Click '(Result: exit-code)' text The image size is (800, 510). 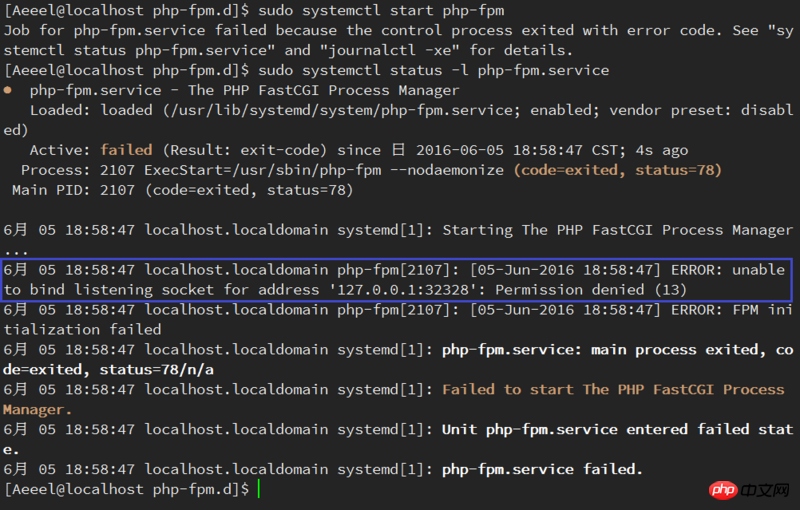244,150
